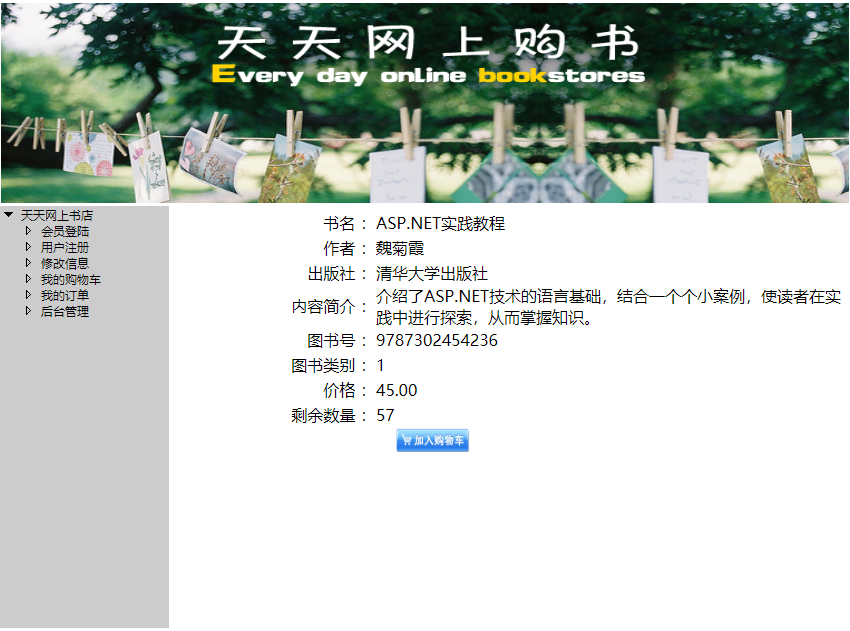The width and height of the screenshot is (850, 631).
Task: Click the 图书号： field label
Action: click(339, 340)
